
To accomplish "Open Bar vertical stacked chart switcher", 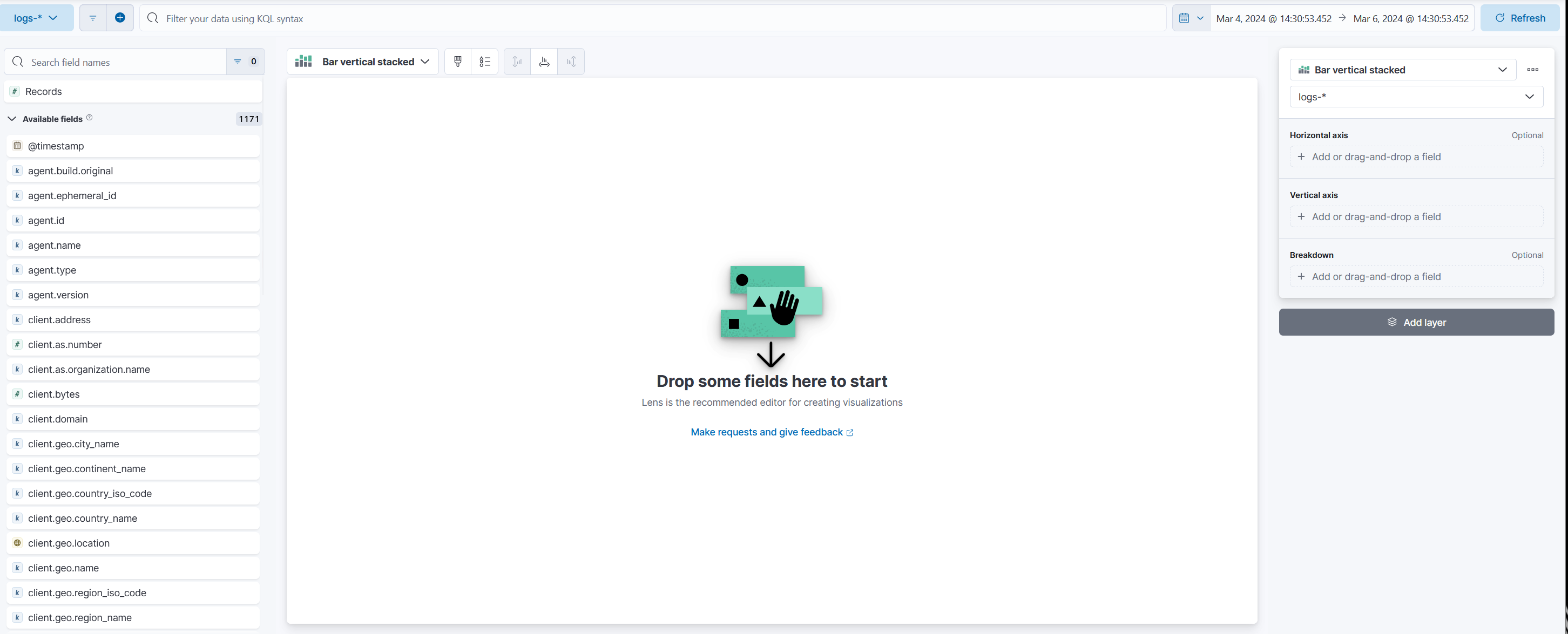I will 363,62.
